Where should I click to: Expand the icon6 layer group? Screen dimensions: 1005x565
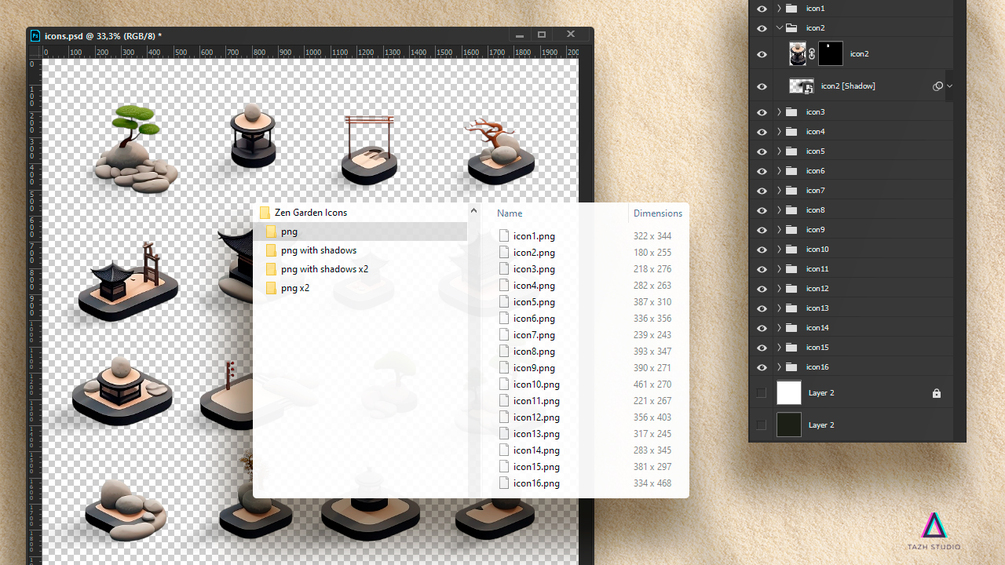tap(779, 171)
